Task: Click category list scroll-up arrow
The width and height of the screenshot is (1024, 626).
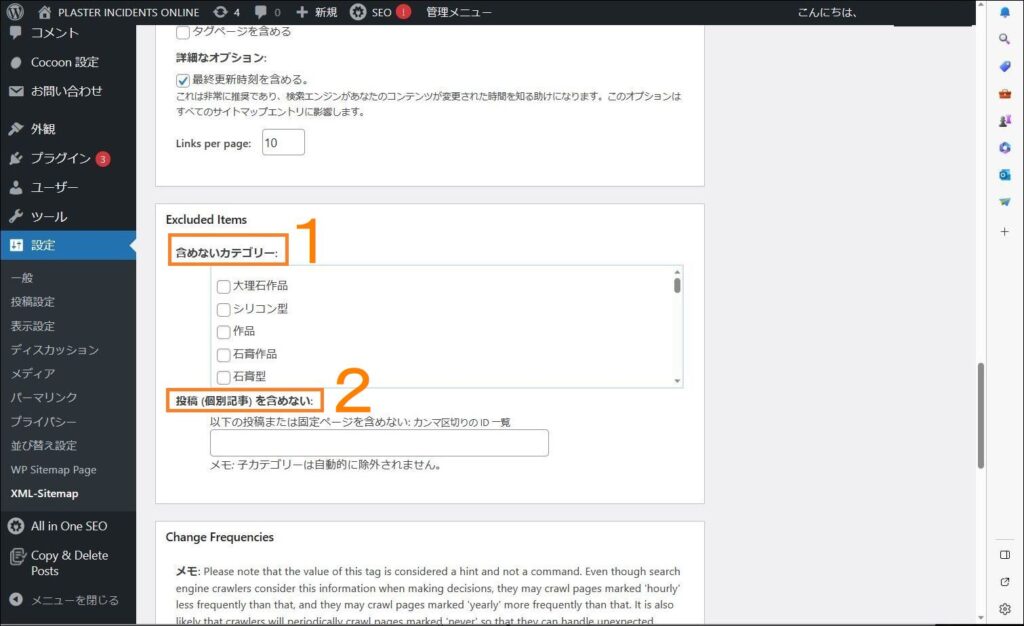Action: click(677, 272)
